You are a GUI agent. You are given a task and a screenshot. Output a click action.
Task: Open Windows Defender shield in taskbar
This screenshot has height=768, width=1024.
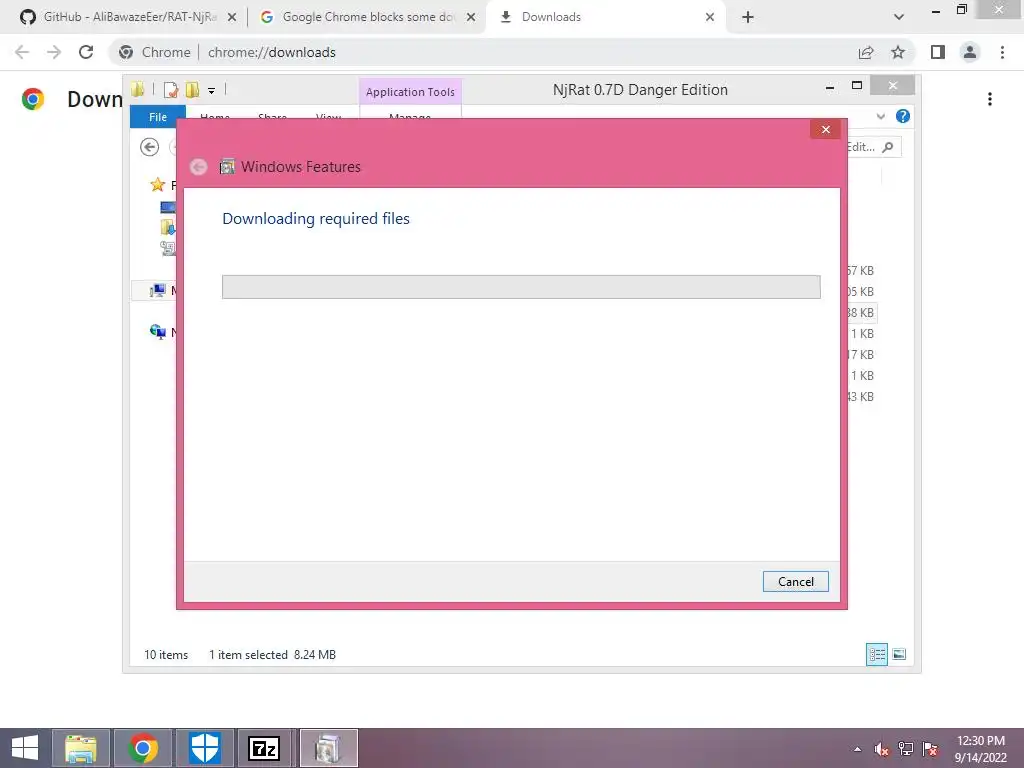[204, 748]
